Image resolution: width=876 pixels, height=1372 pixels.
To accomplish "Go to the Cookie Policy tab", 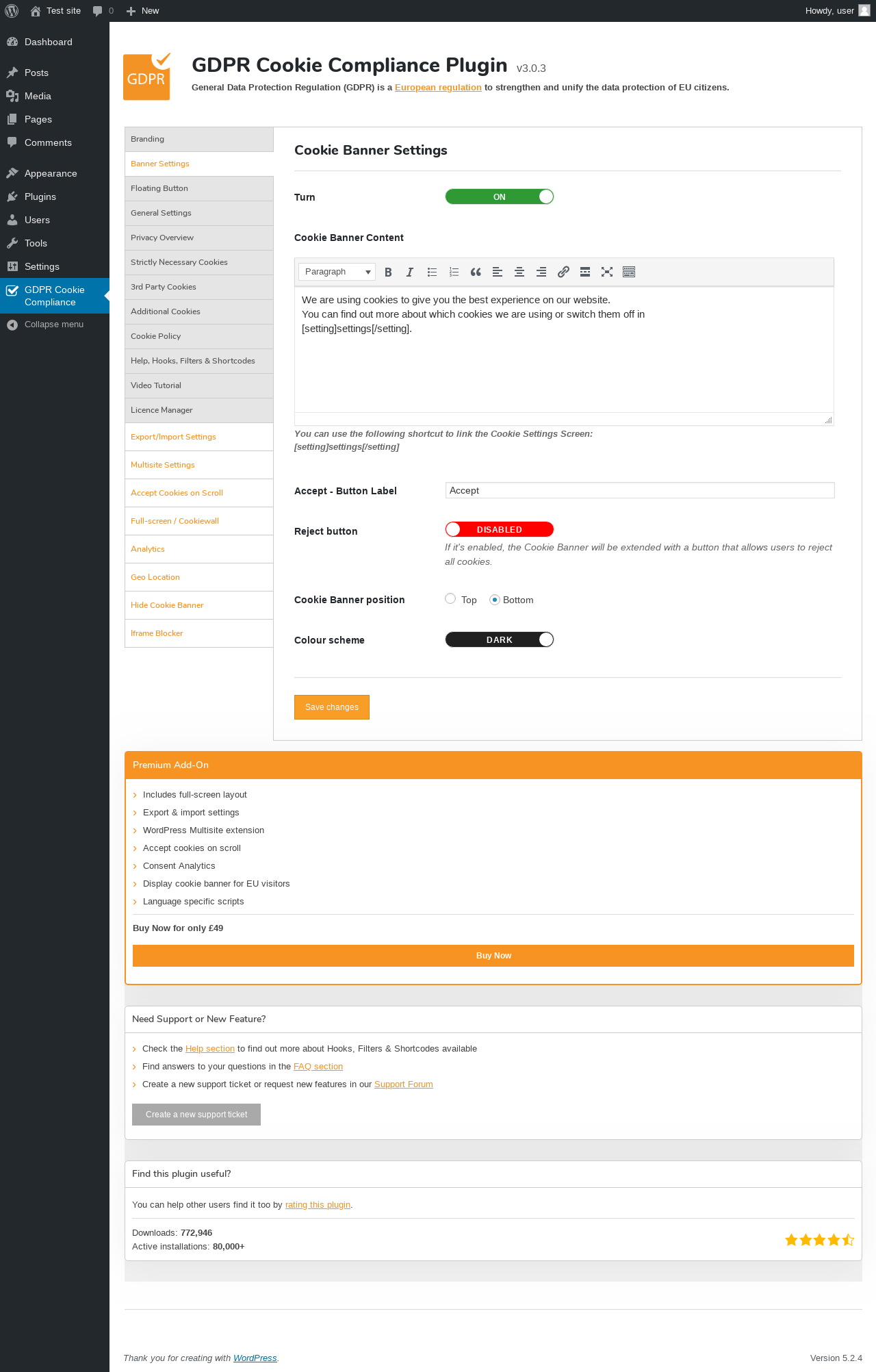I will coord(199,336).
